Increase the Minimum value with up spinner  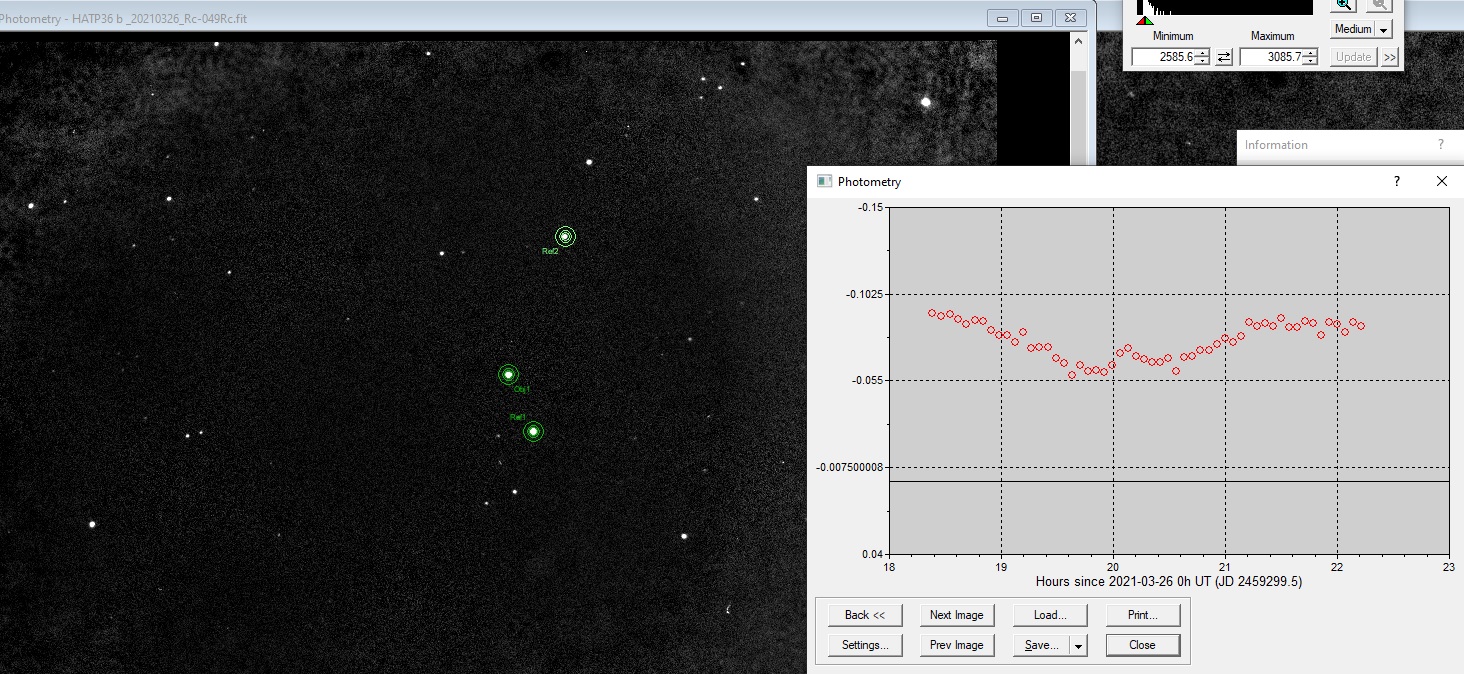pos(1202,53)
